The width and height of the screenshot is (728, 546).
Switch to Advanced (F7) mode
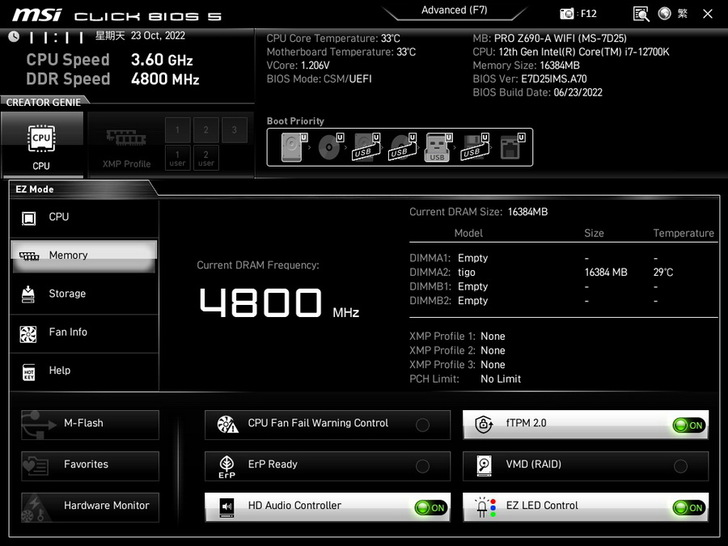pos(454,10)
